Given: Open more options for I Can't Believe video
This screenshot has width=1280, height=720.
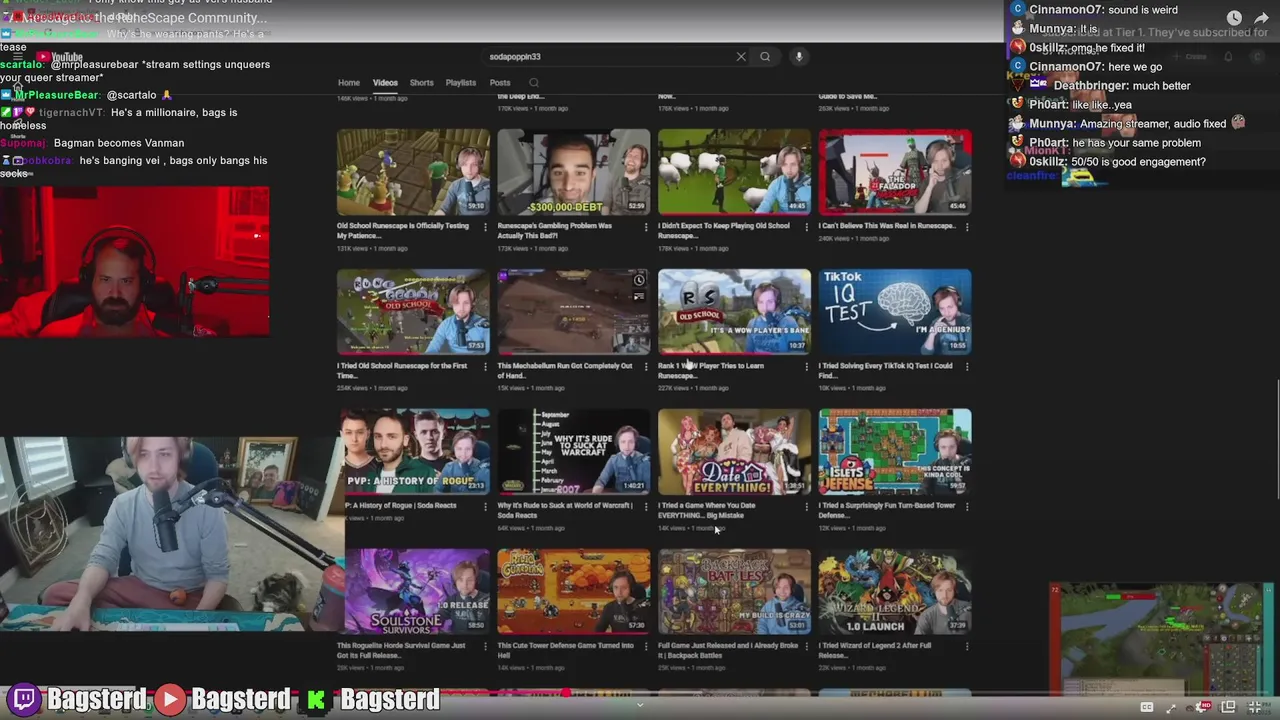Looking at the screenshot, I should pyautogui.click(x=967, y=227).
